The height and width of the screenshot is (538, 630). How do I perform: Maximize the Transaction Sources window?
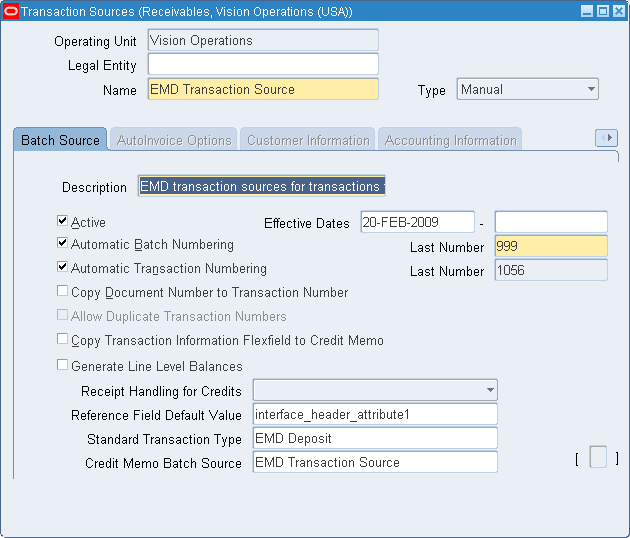tap(603, 11)
